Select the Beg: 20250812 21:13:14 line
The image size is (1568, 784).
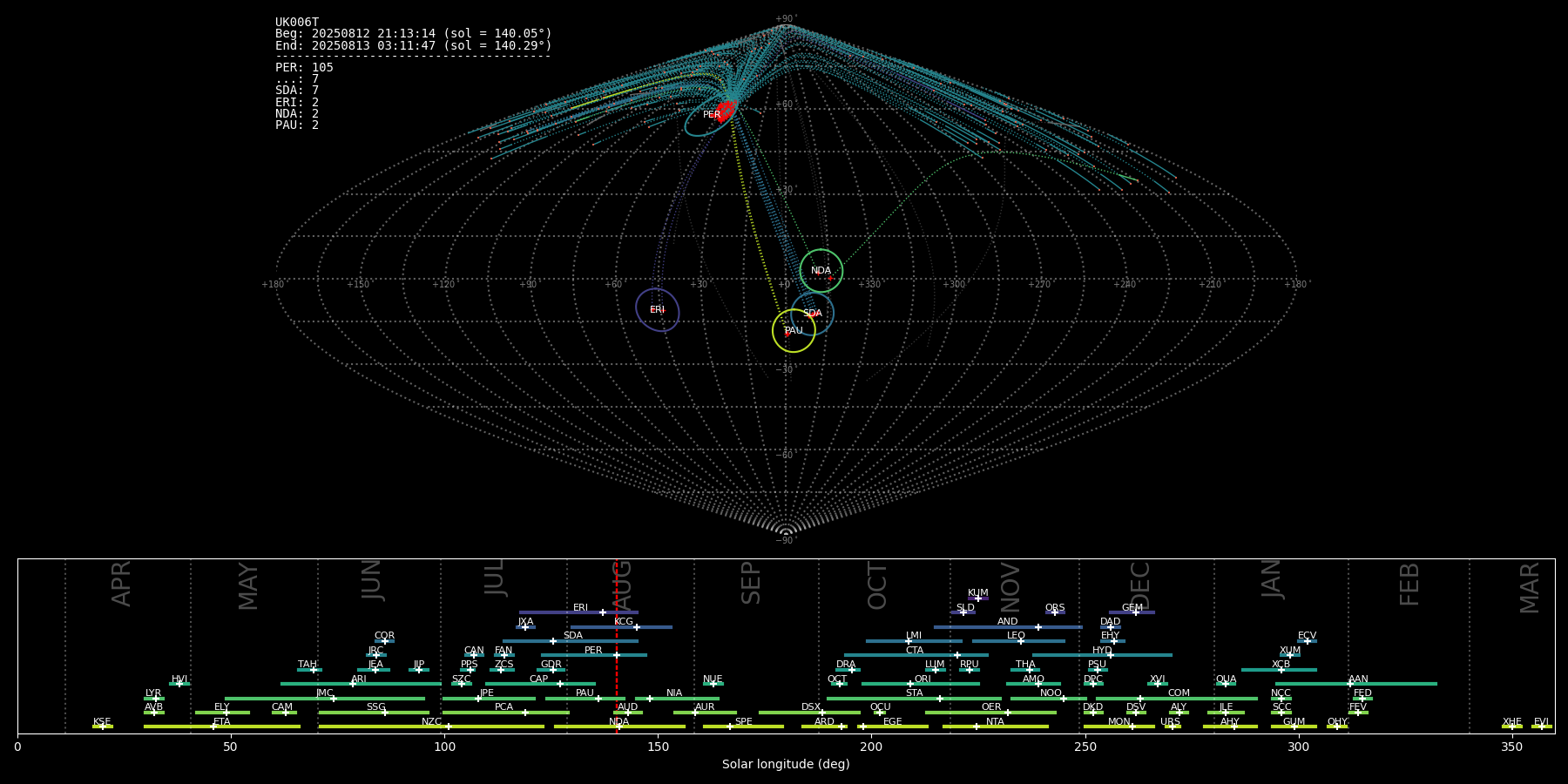point(414,34)
